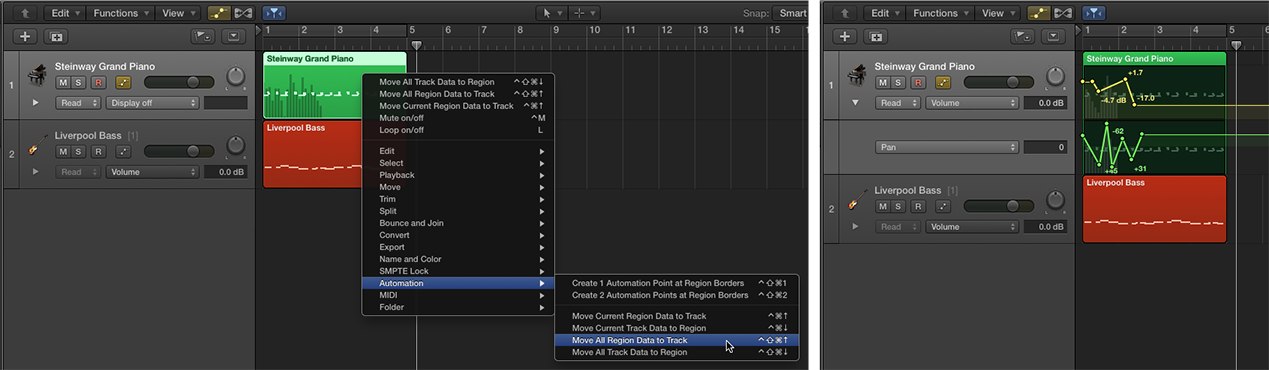1269x370 pixels.
Task: Solo the Steinway Grand Piano track in the left window
Action: pos(79,82)
